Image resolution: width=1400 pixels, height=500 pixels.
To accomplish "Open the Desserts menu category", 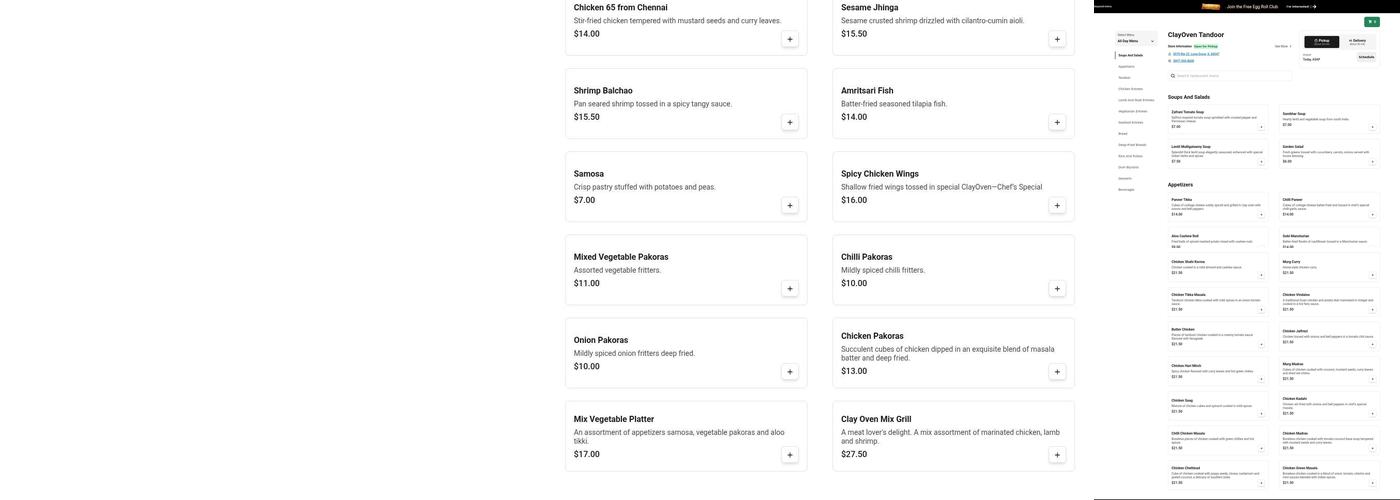I will point(1126,178).
